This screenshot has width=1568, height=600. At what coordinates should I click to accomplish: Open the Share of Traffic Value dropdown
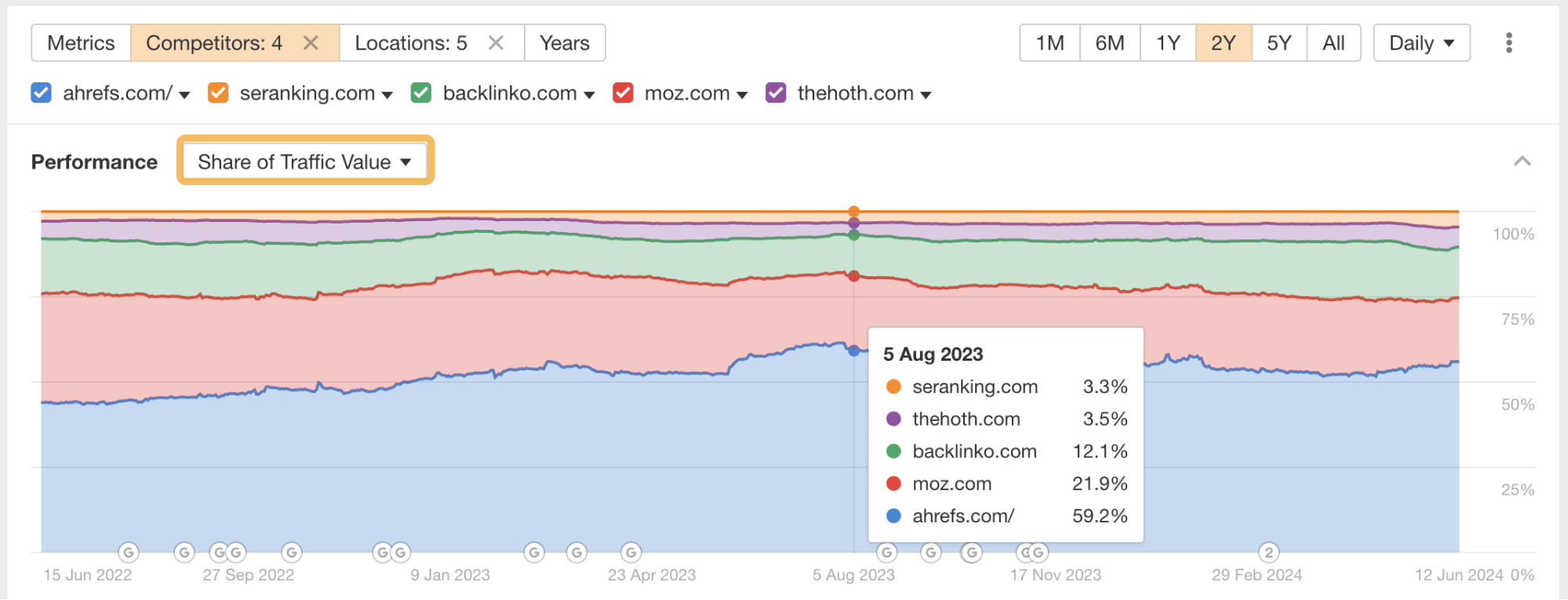(x=305, y=162)
